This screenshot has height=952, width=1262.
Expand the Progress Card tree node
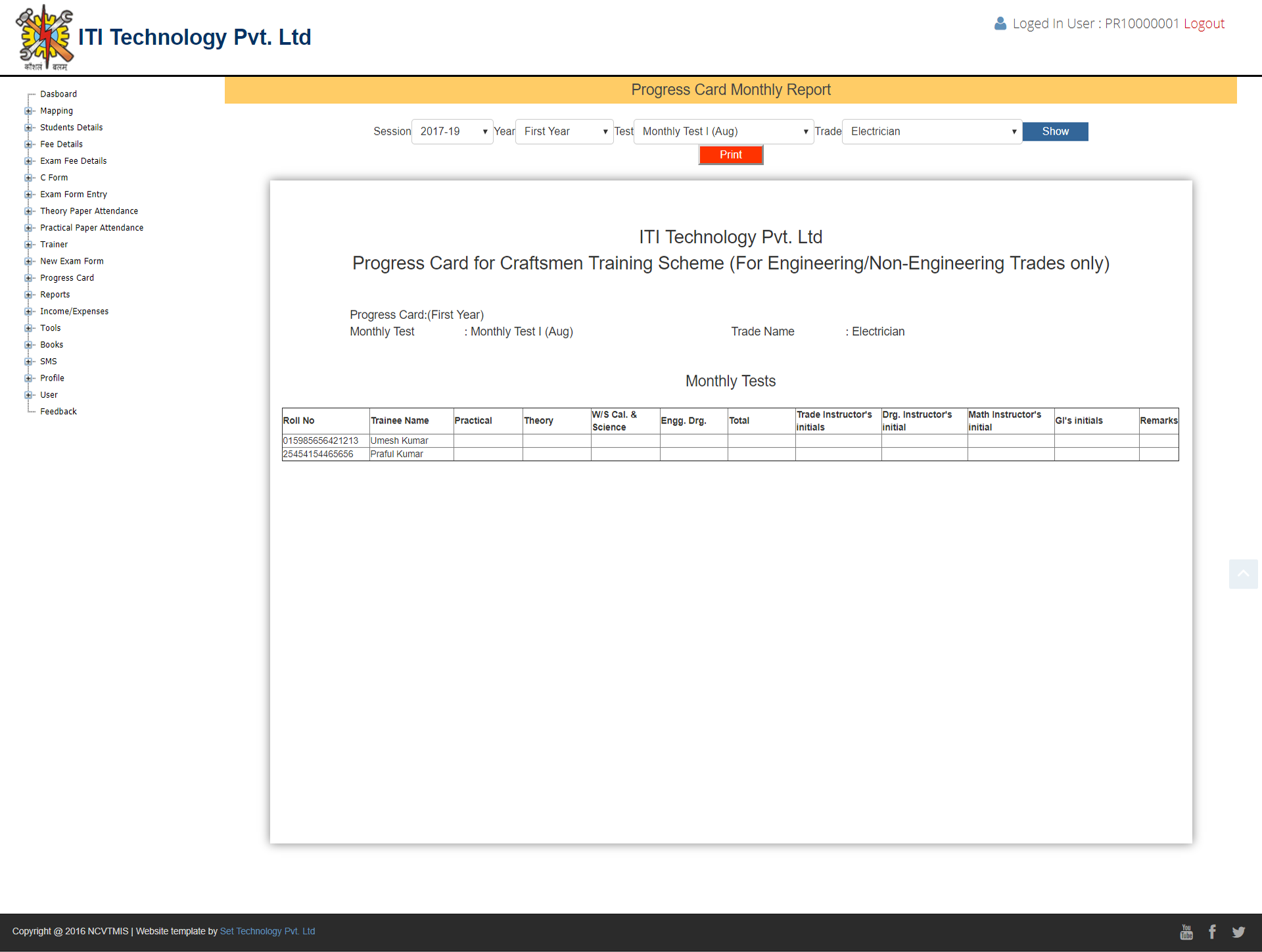[x=28, y=278]
